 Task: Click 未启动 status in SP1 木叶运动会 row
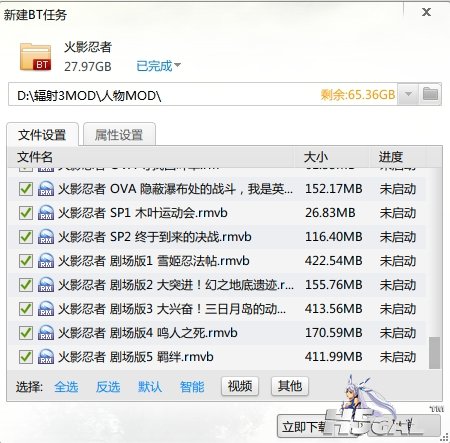pos(398,213)
